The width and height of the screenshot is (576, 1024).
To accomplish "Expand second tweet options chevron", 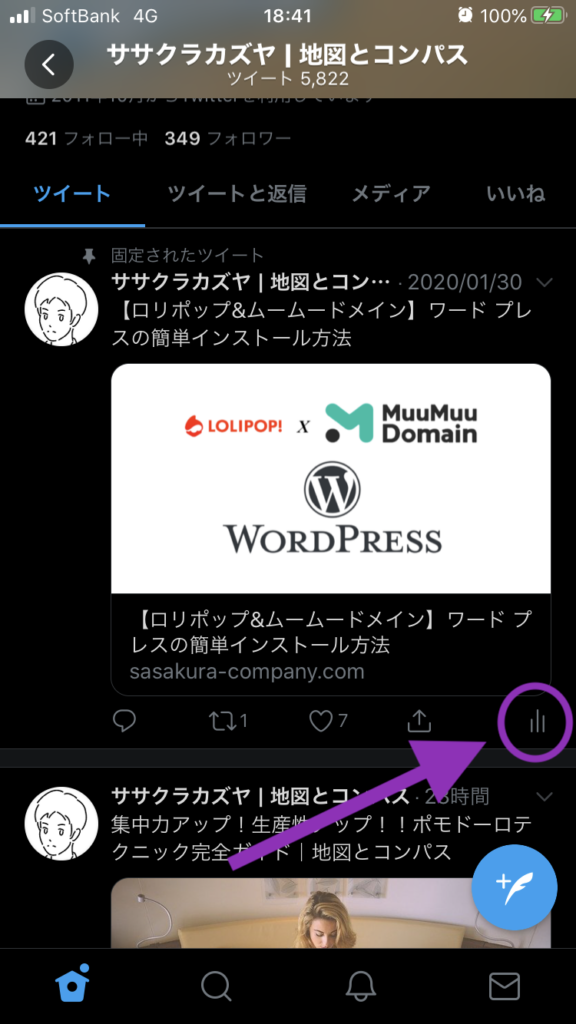I will click(543, 797).
